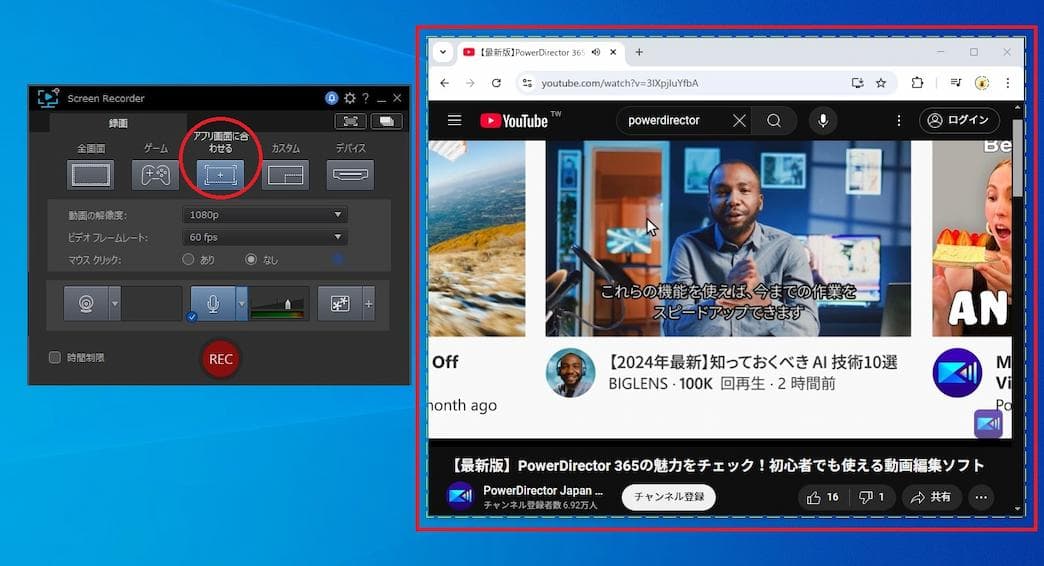Clear the YouTube search text

(739, 121)
